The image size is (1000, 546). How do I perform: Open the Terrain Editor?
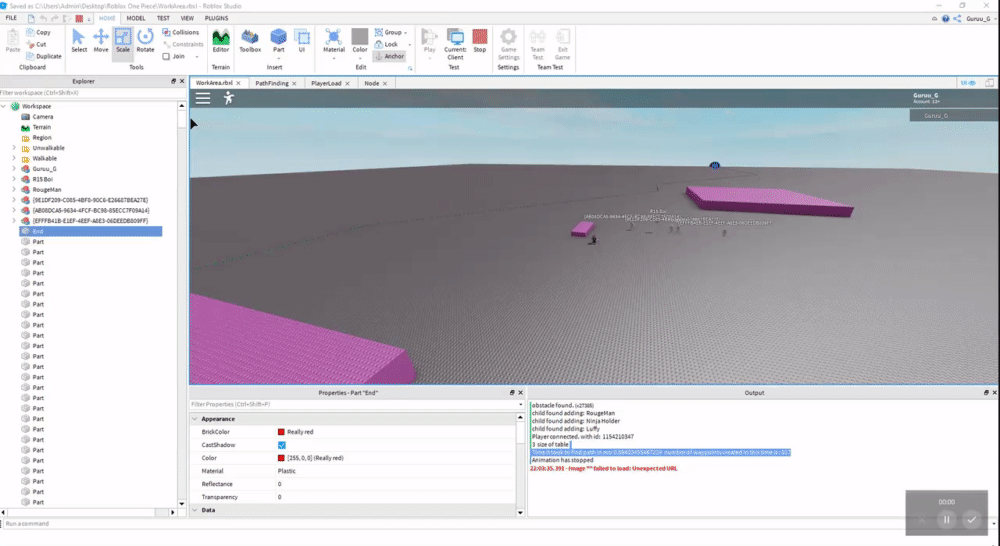pos(221,41)
